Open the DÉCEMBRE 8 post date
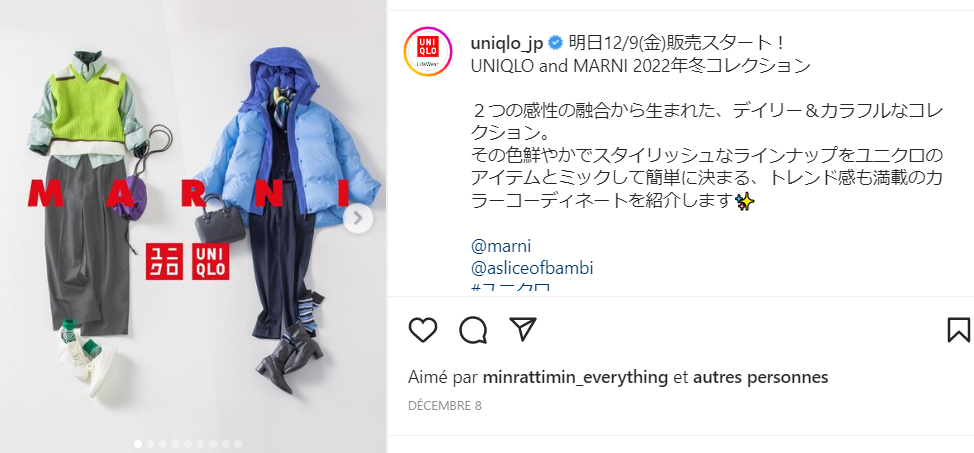The height and width of the screenshot is (453, 974). coord(445,406)
